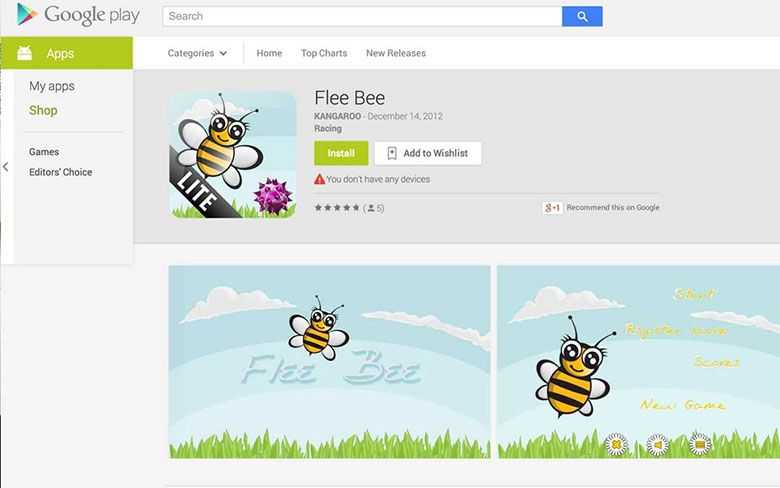Screen dimensions: 780x488
Task: Open Categories via its down arrow
Action: pos(223,53)
